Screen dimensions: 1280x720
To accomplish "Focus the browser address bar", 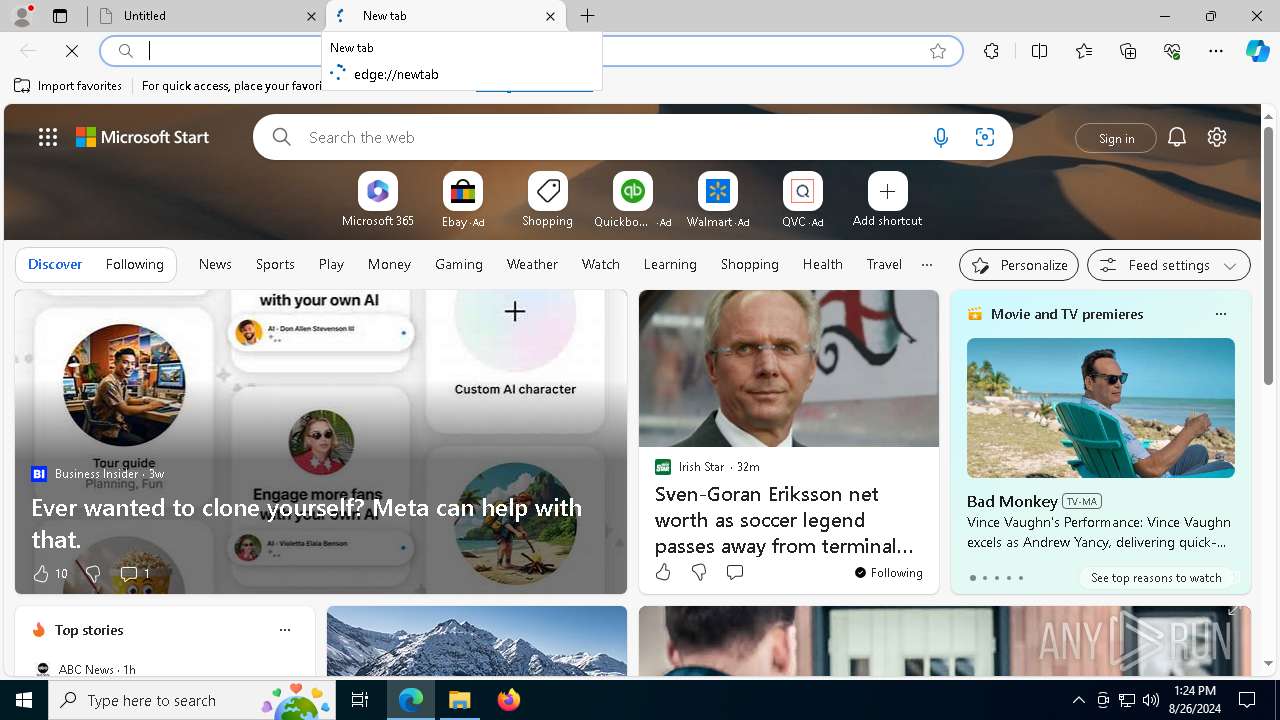I will 530,51.
